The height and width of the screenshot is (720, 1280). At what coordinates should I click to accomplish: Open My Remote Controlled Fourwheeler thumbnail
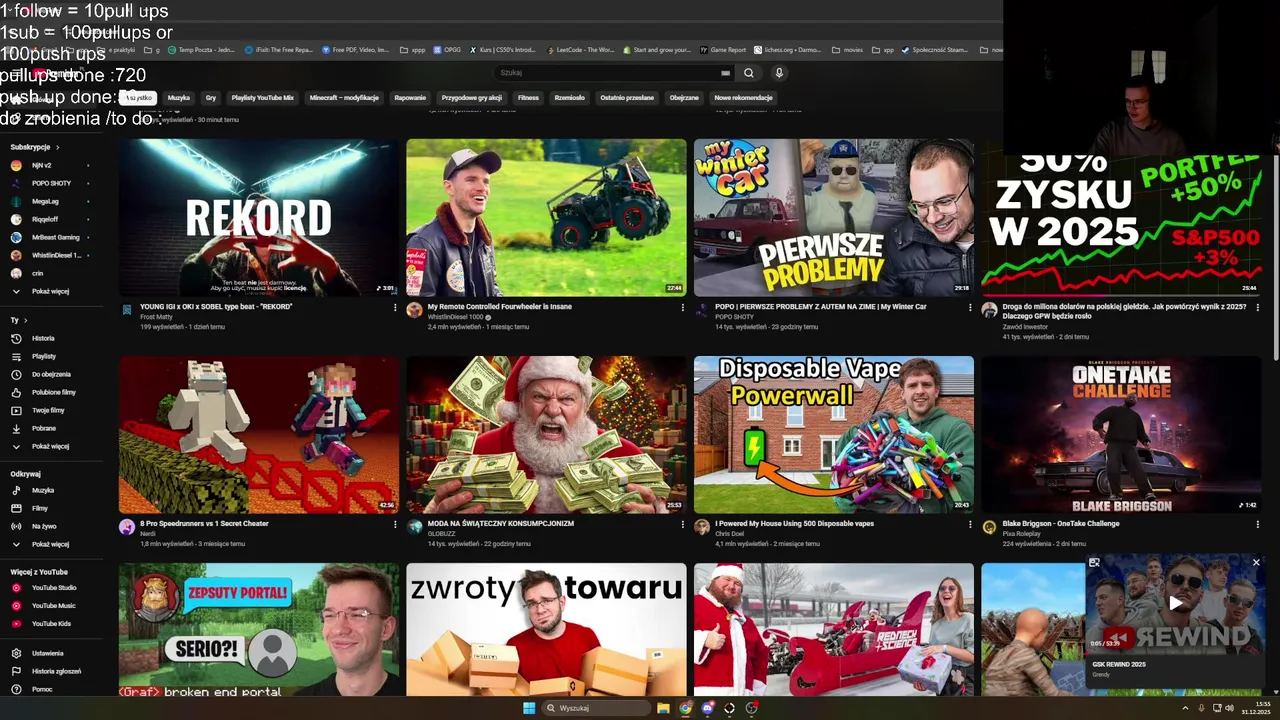(546, 217)
